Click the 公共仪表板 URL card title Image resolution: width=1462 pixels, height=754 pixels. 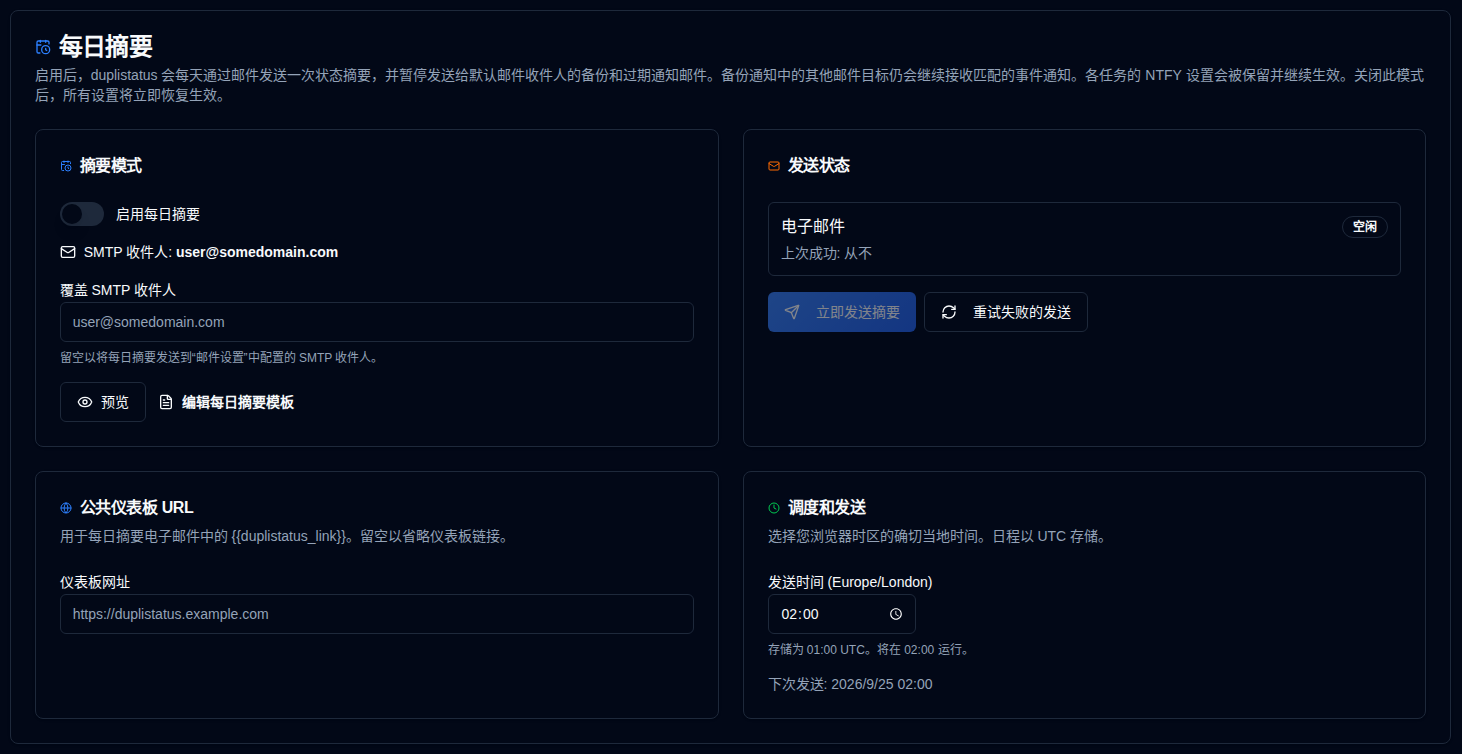(x=137, y=508)
